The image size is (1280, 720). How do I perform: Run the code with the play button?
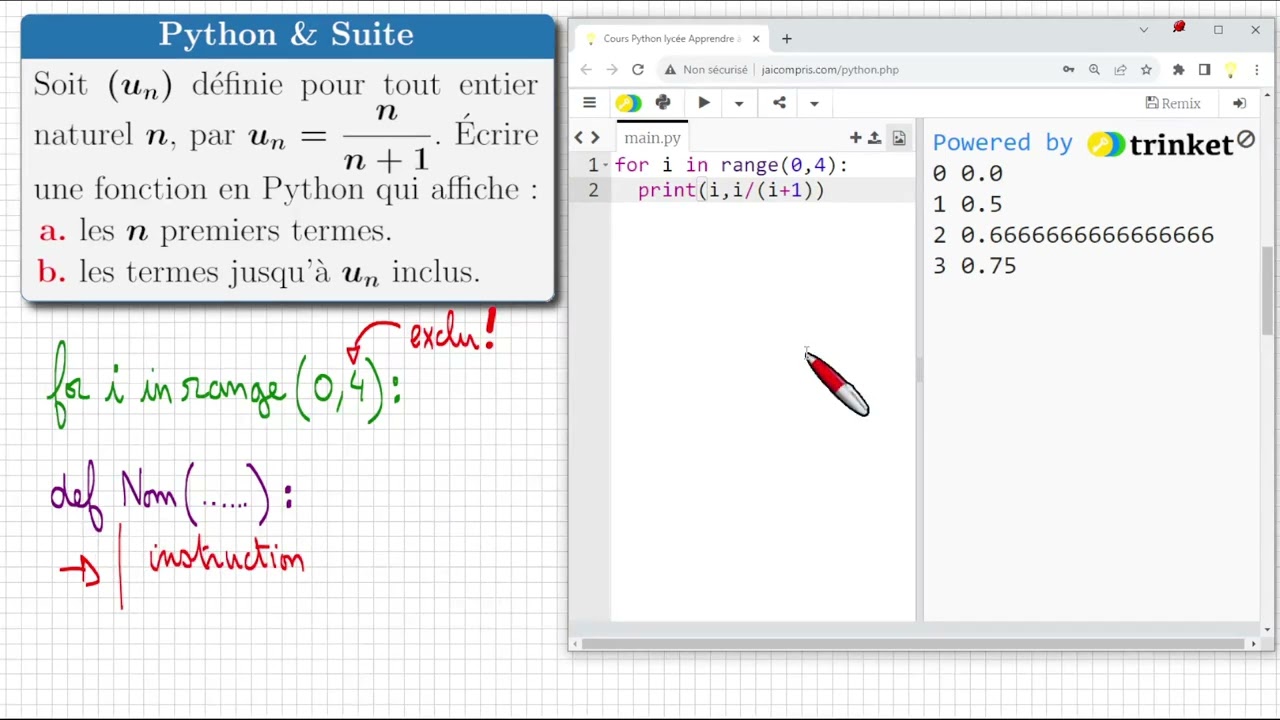(x=704, y=103)
